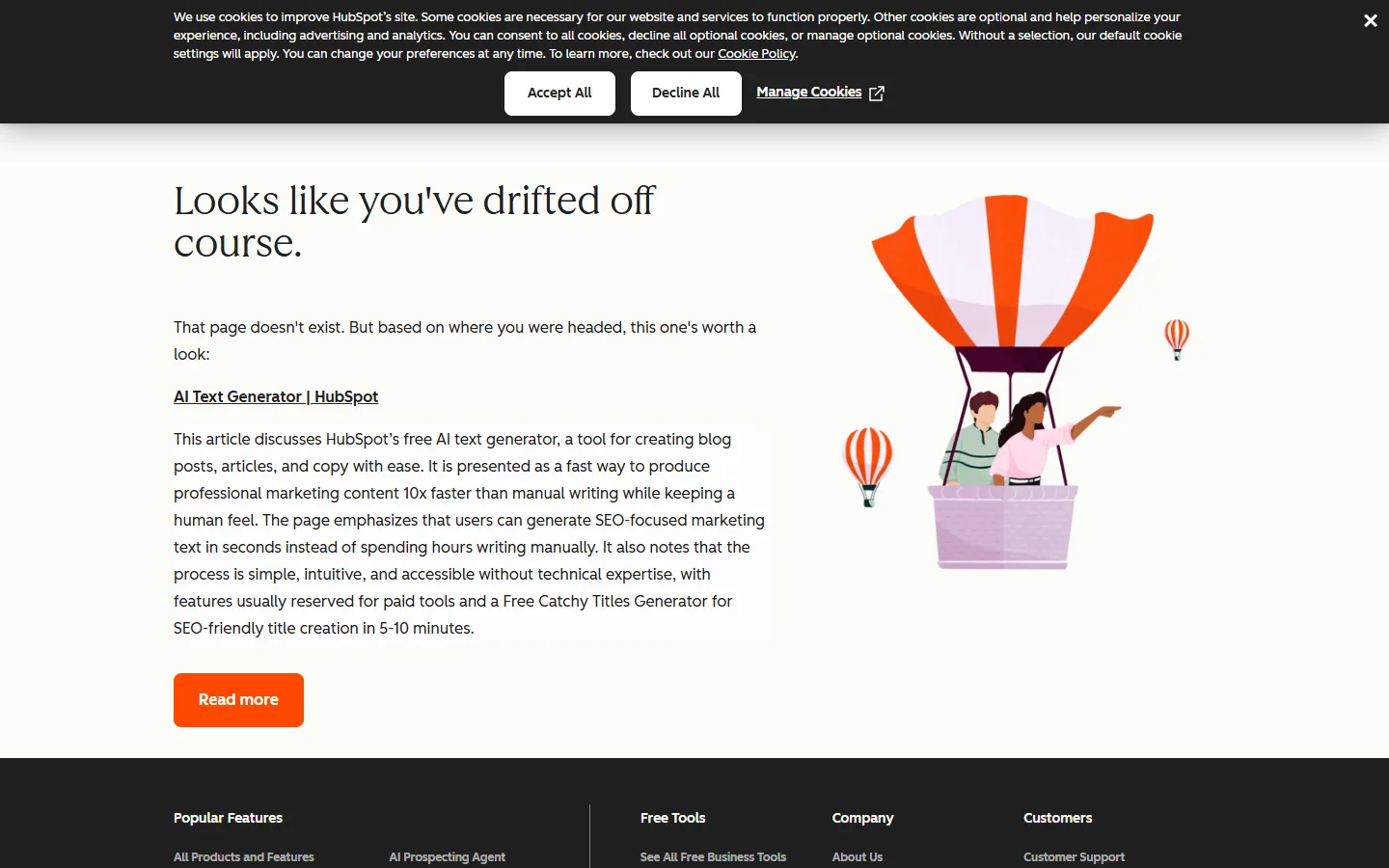Open See All Free Business Tools link

click(713, 856)
